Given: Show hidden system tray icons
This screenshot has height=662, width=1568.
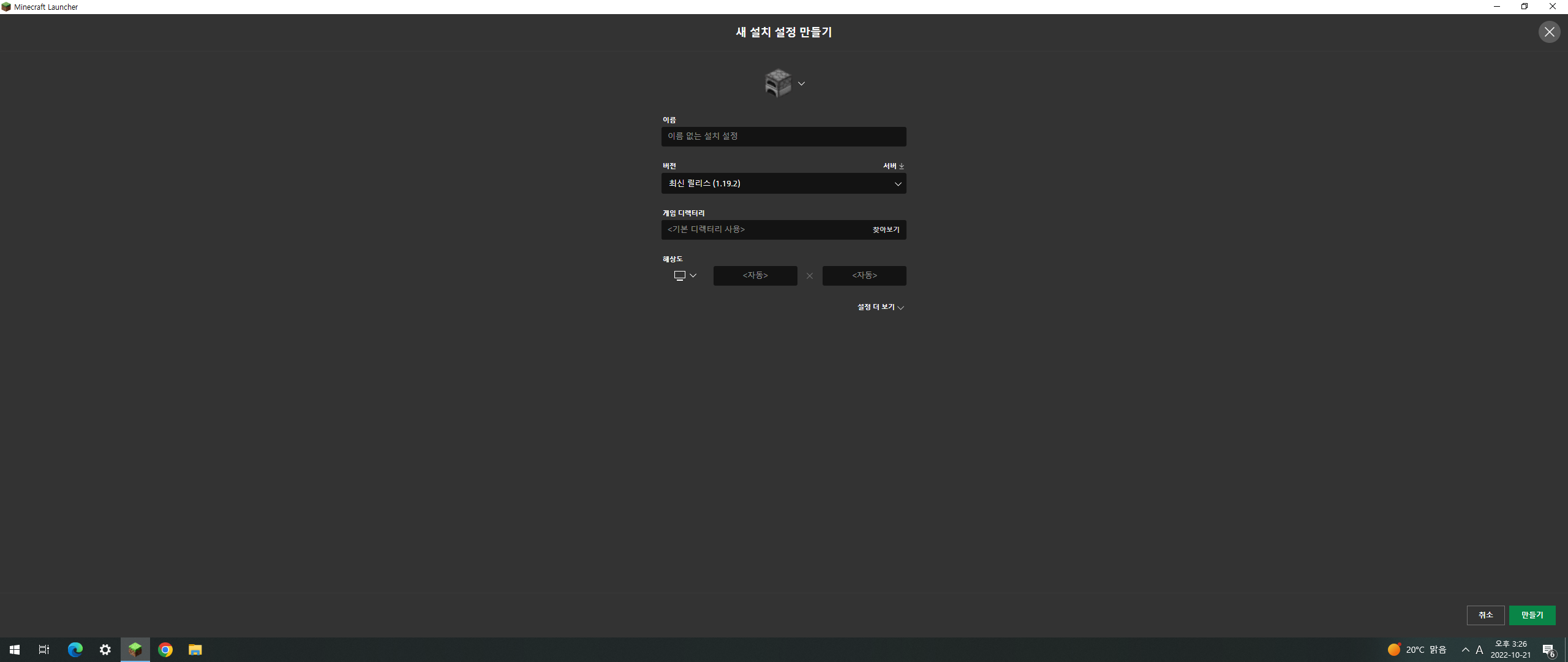Looking at the screenshot, I should tap(1465, 649).
